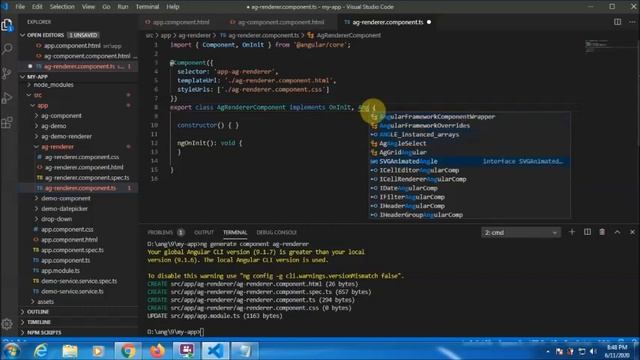Switch to app.component.html editor tab

coord(181,22)
